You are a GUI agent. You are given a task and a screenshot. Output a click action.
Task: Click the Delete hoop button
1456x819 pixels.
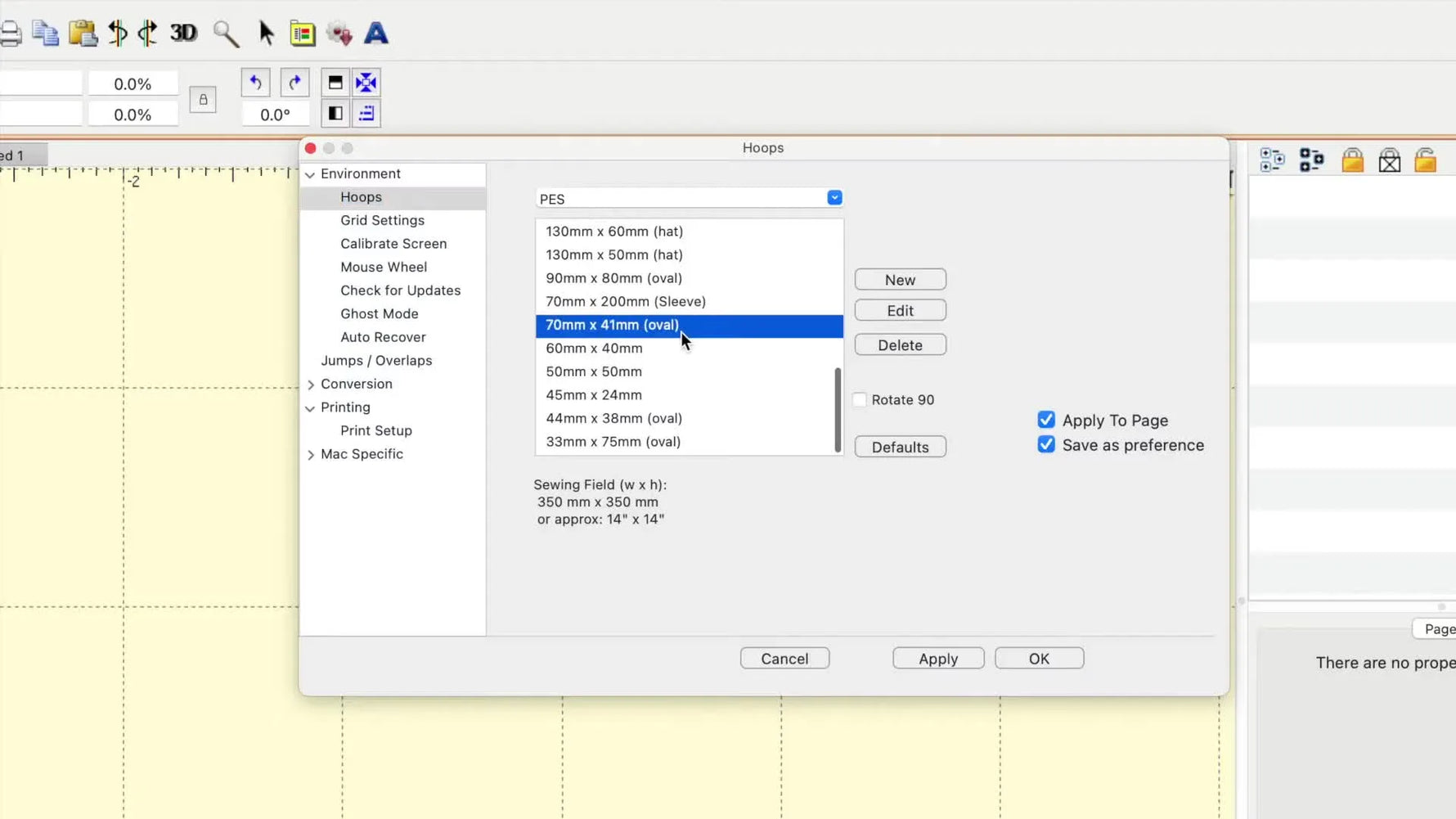pyautogui.click(x=900, y=345)
